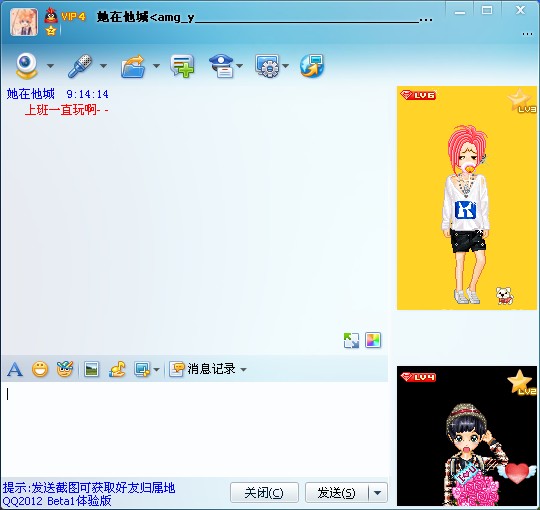Open the magic emoticon face icon
Viewport: 540px width, 510px height.
[65, 369]
